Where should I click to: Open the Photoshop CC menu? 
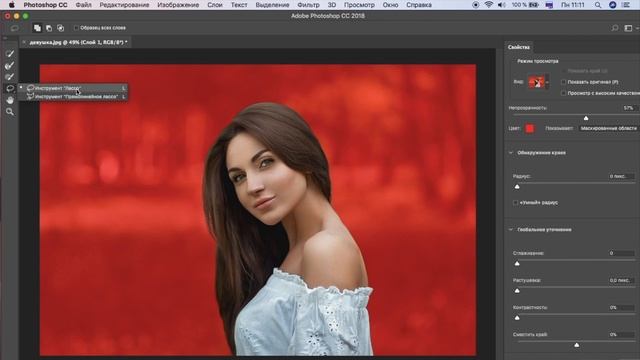pos(45,5)
